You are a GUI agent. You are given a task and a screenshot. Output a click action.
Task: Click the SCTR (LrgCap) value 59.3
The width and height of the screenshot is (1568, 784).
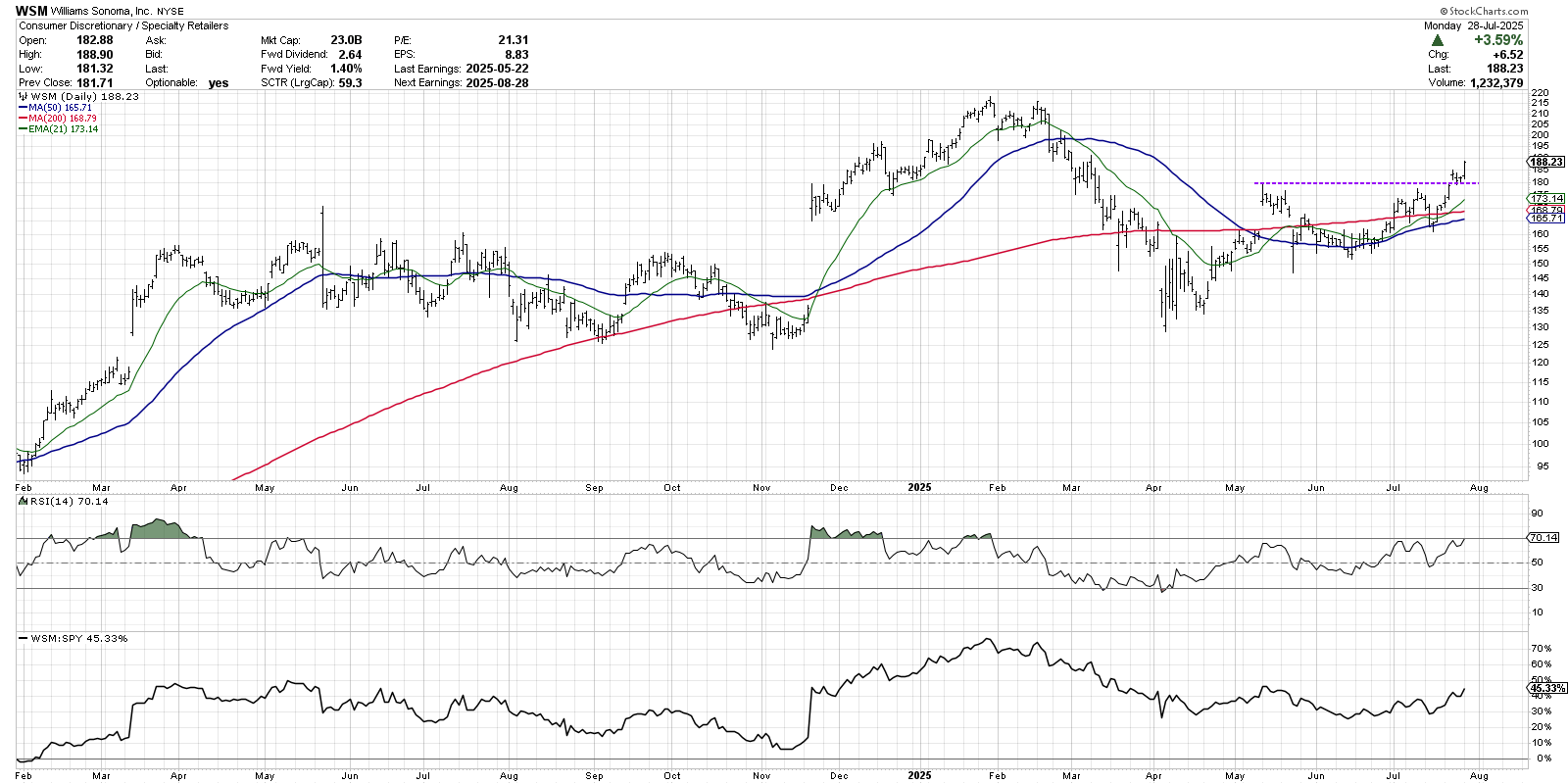[x=350, y=83]
